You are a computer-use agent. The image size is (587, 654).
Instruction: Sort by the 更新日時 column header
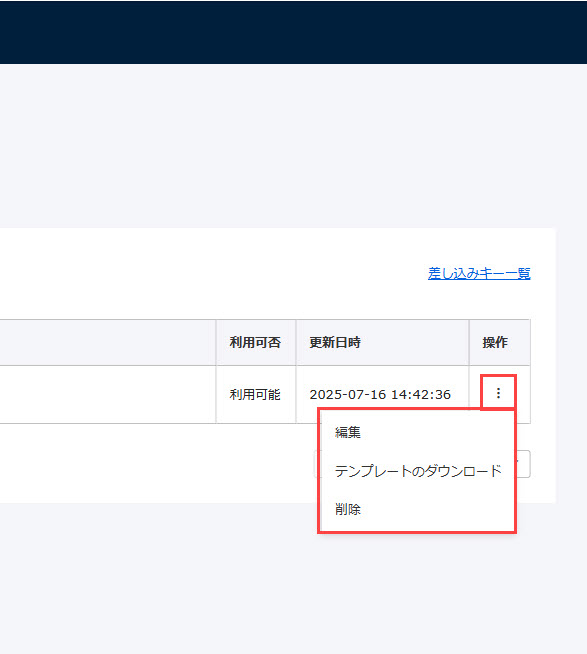pyautogui.click(x=382, y=342)
